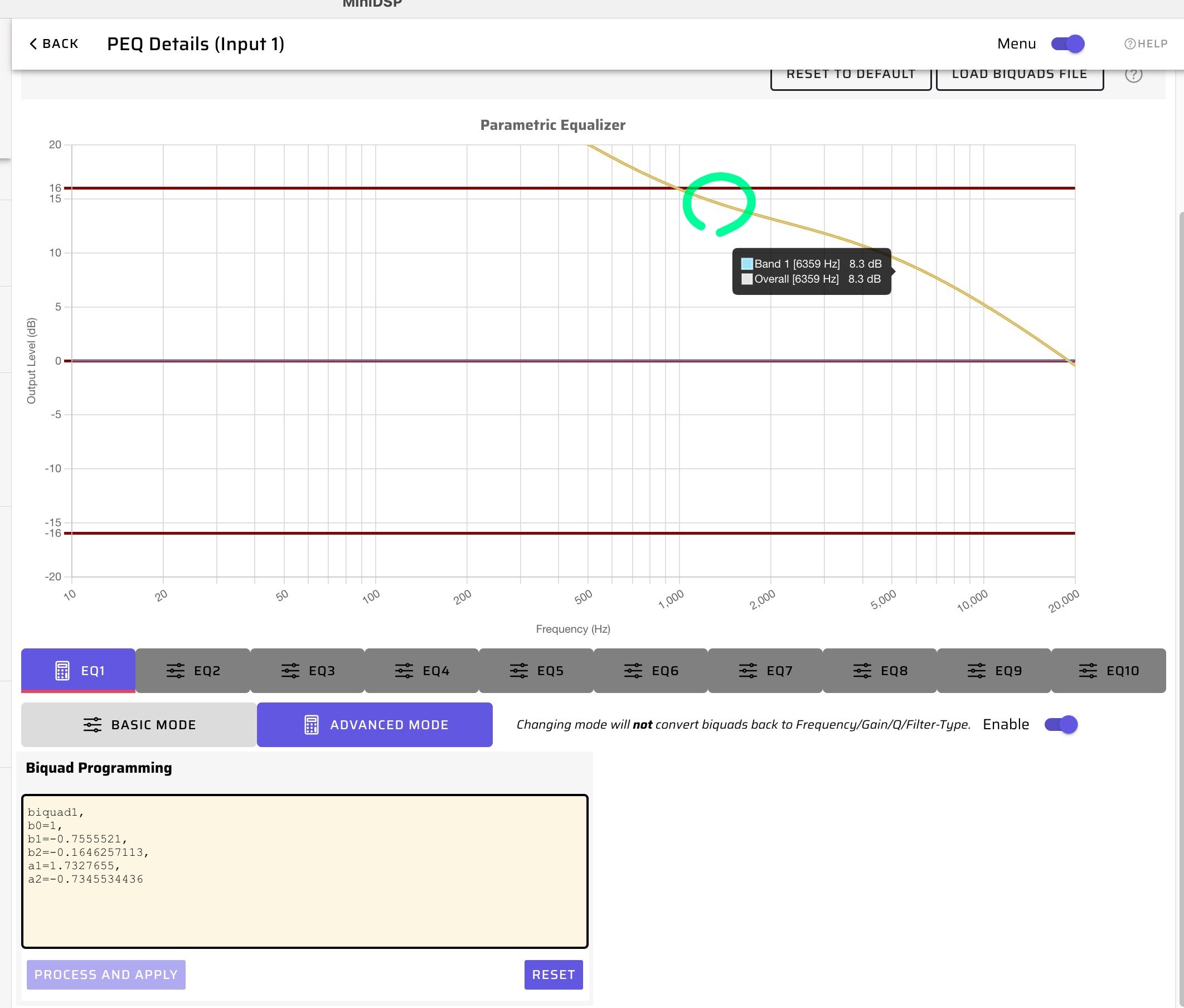Open the EQ7 band tab
Image resolution: width=1184 pixels, height=1008 pixels.
765,670
